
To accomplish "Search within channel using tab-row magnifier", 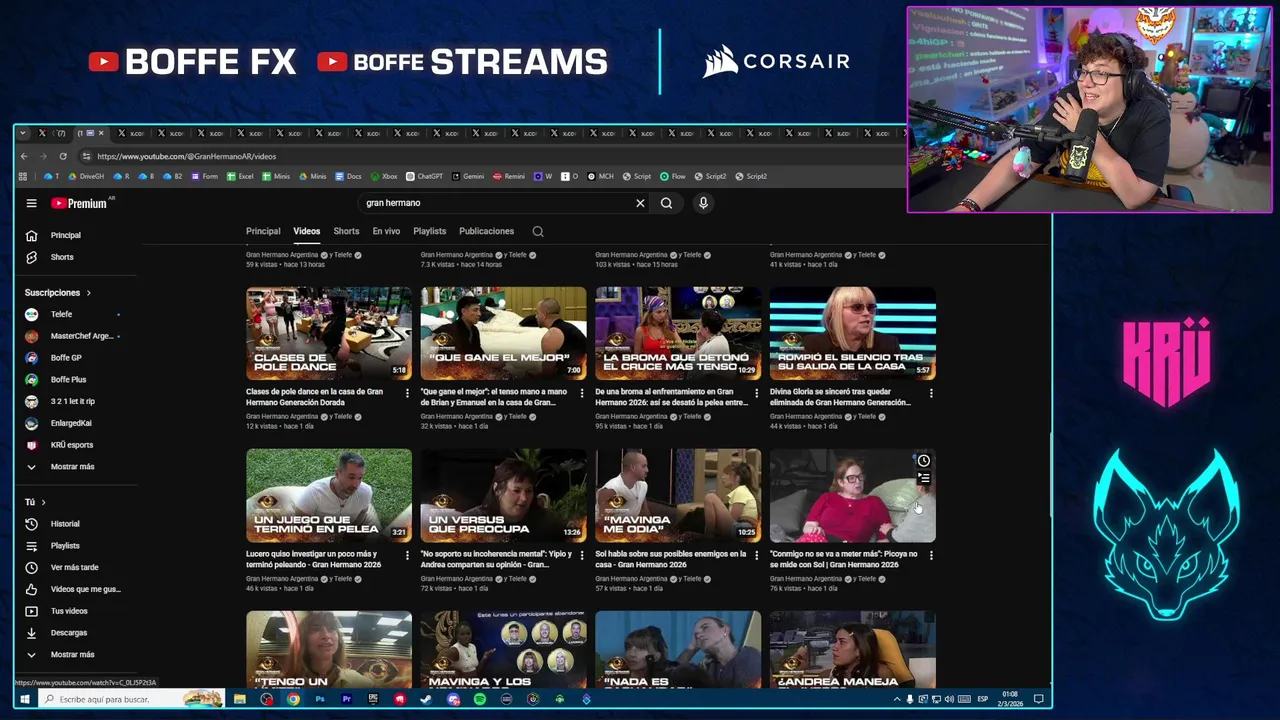I will pyautogui.click(x=538, y=231).
